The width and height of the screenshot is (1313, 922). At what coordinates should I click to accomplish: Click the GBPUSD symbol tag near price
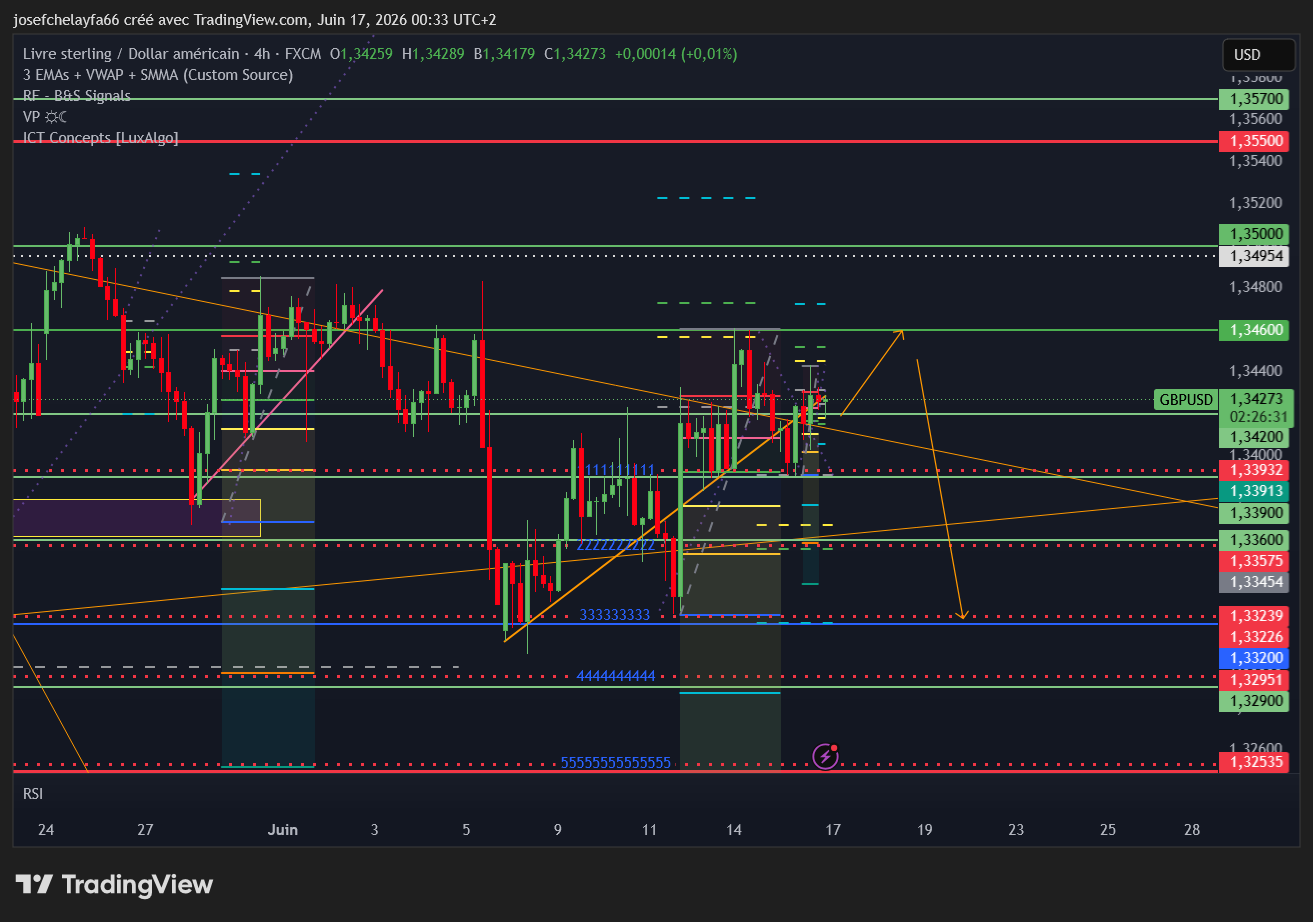coord(1186,400)
